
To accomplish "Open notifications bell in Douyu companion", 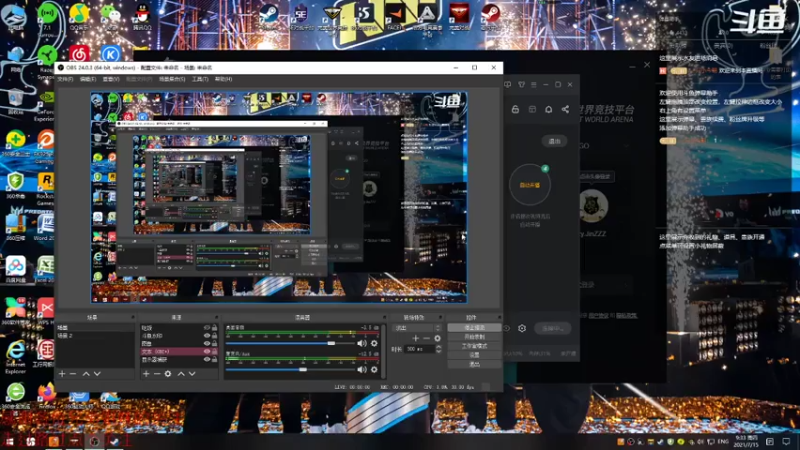I will click(548, 109).
